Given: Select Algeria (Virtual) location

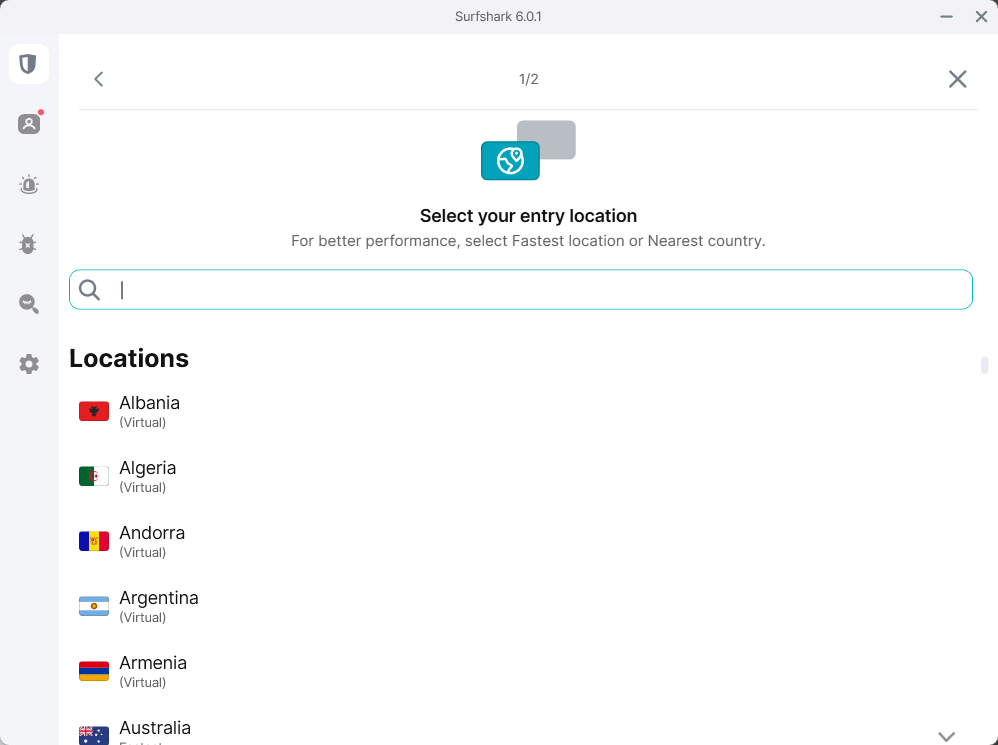Looking at the screenshot, I should [x=521, y=477].
